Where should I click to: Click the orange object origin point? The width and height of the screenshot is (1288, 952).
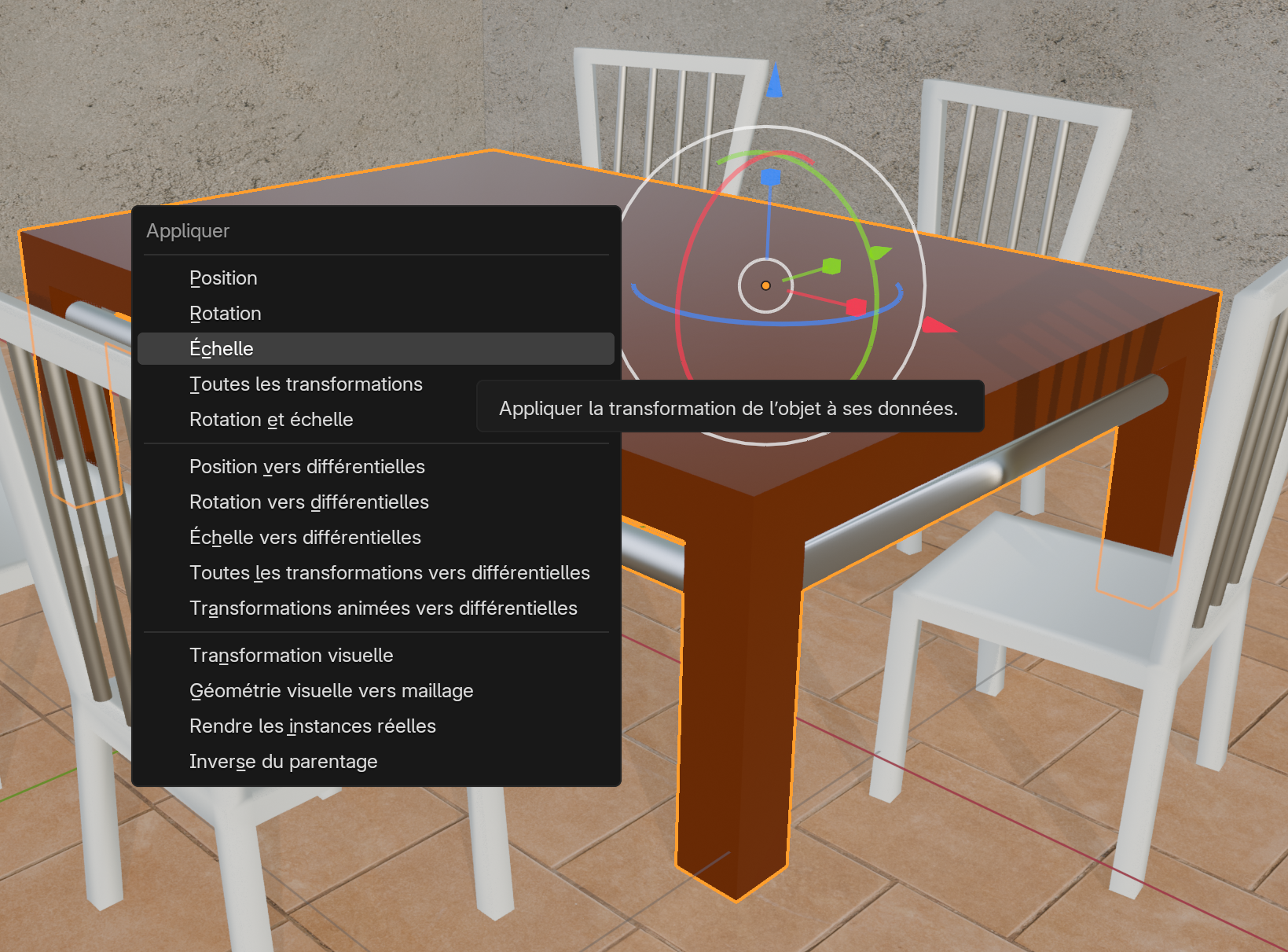pyautogui.click(x=765, y=286)
